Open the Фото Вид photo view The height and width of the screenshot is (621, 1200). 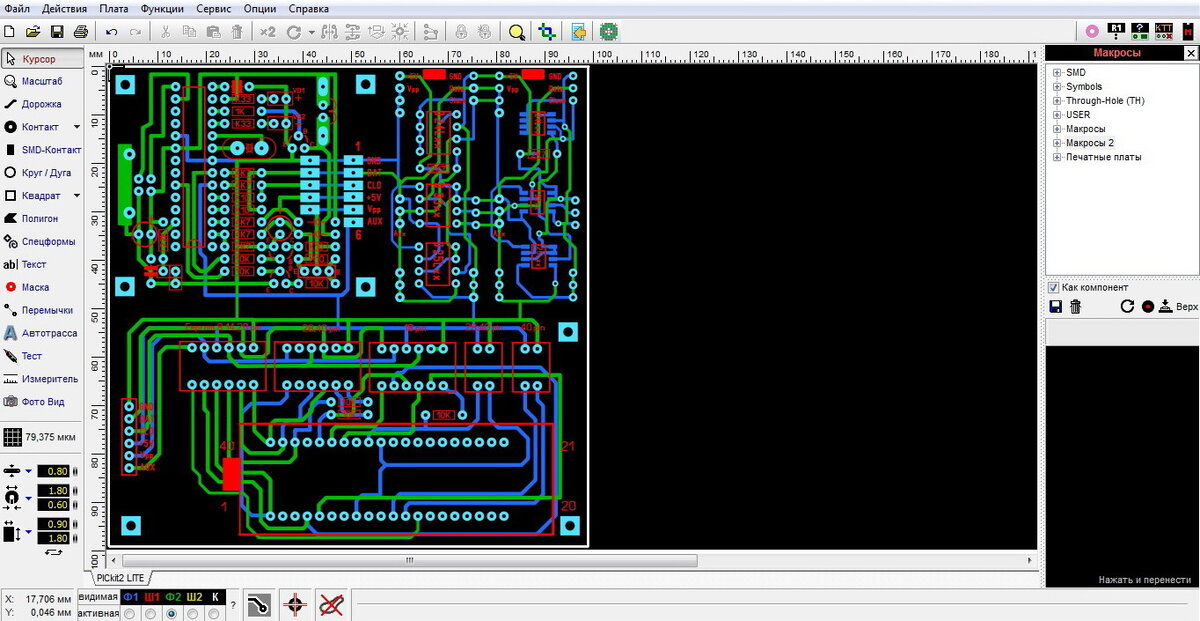coord(35,402)
